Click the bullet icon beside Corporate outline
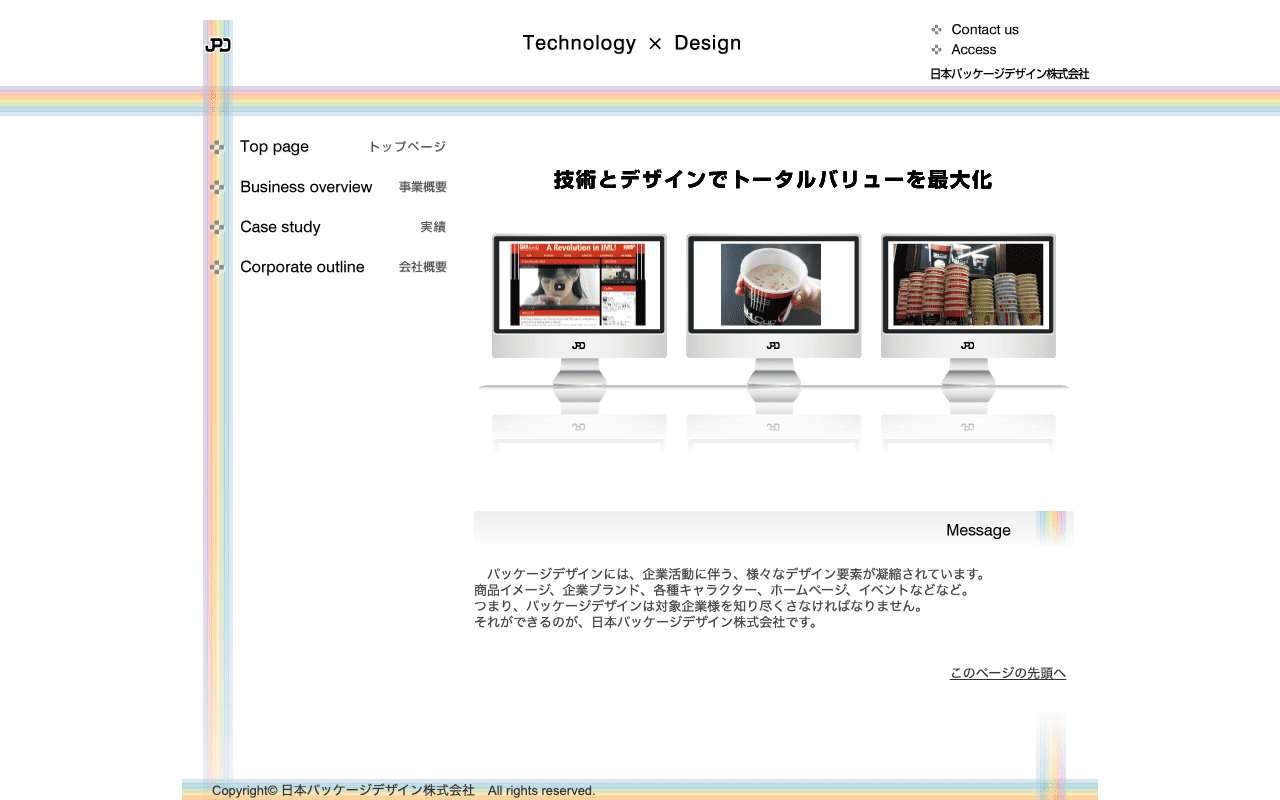The width and height of the screenshot is (1280, 800). coord(217,267)
